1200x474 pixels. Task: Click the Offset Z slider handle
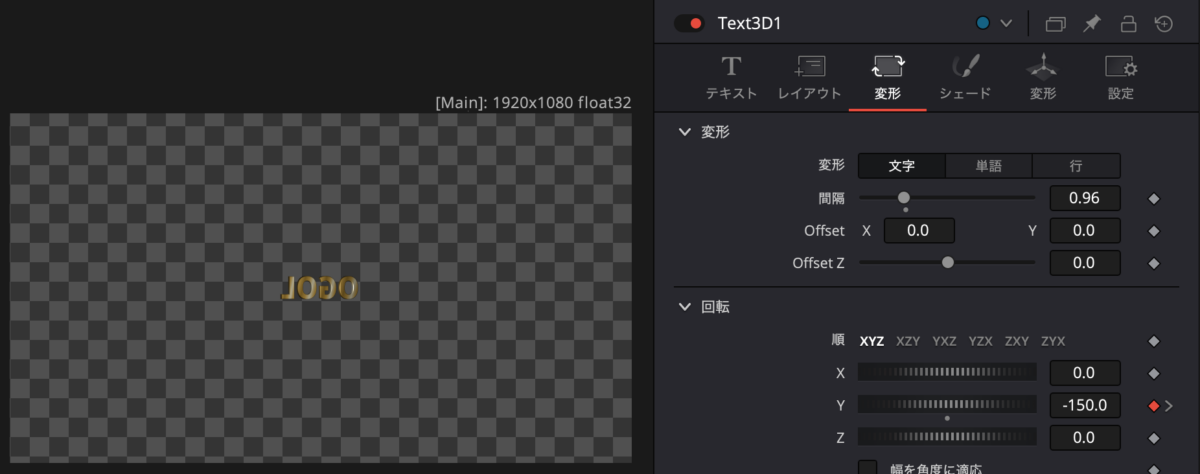pyautogui.click(x=948, y=263)
